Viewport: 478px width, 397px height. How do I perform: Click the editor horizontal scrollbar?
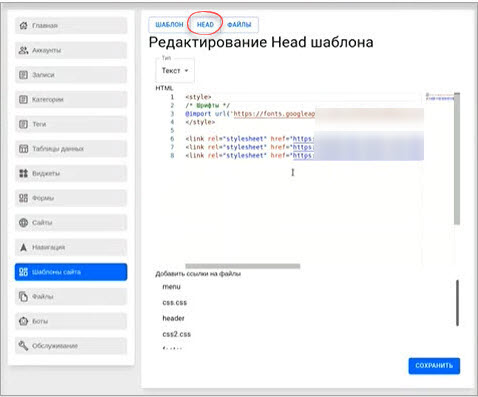pos(243,266)
